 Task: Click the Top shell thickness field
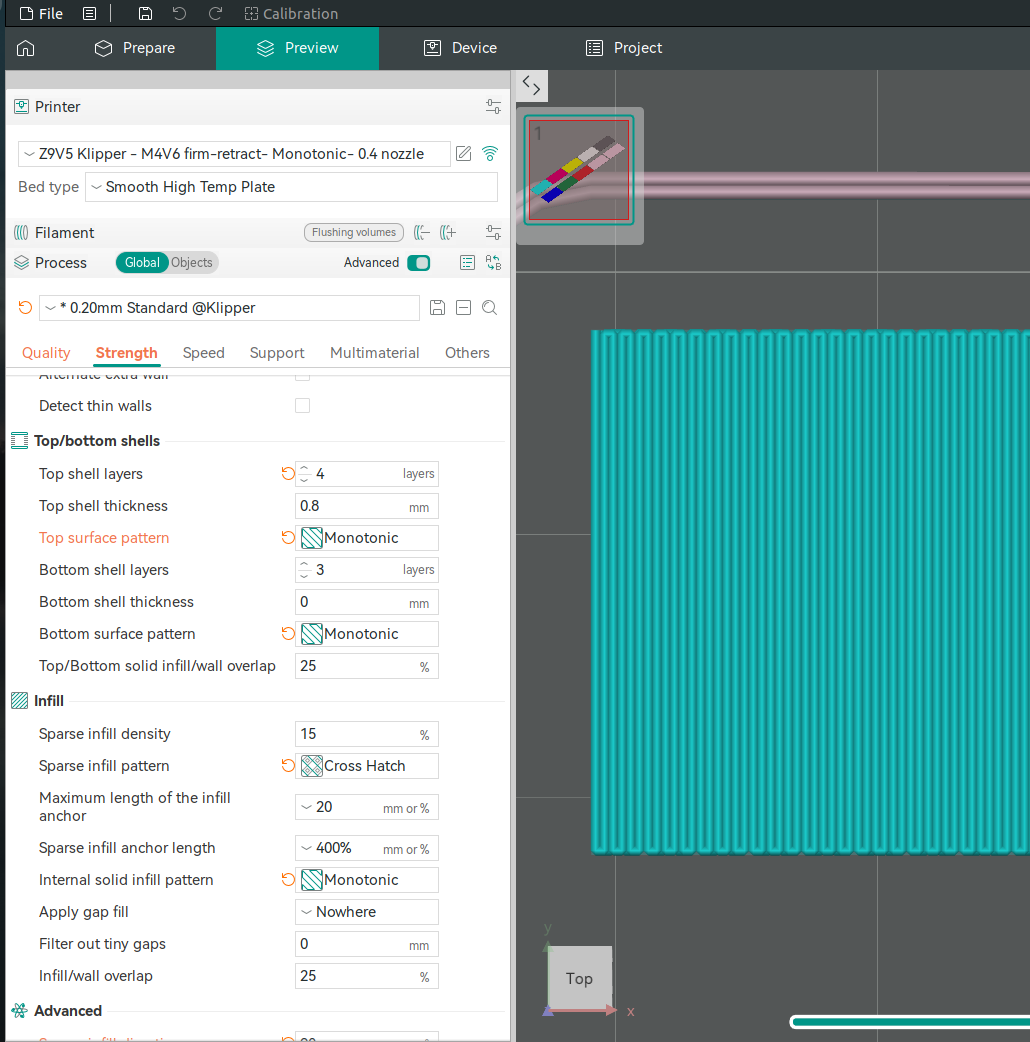[x=367, y=506]
